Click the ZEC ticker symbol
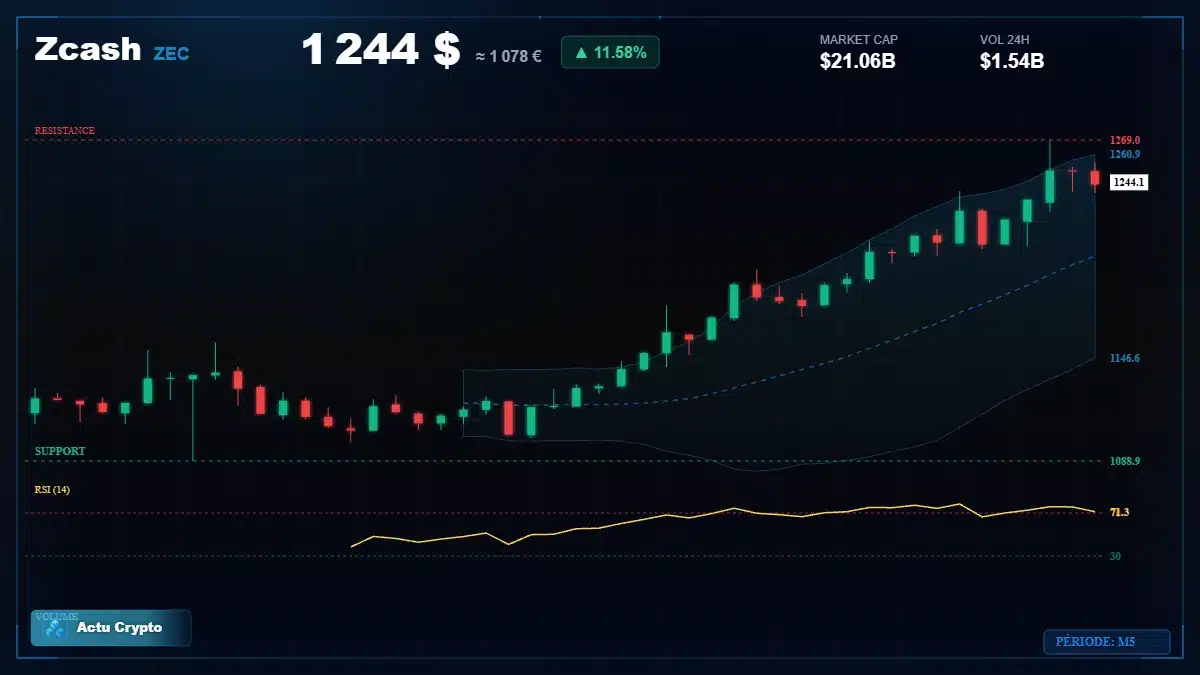1200x675 pixels. 171,54
